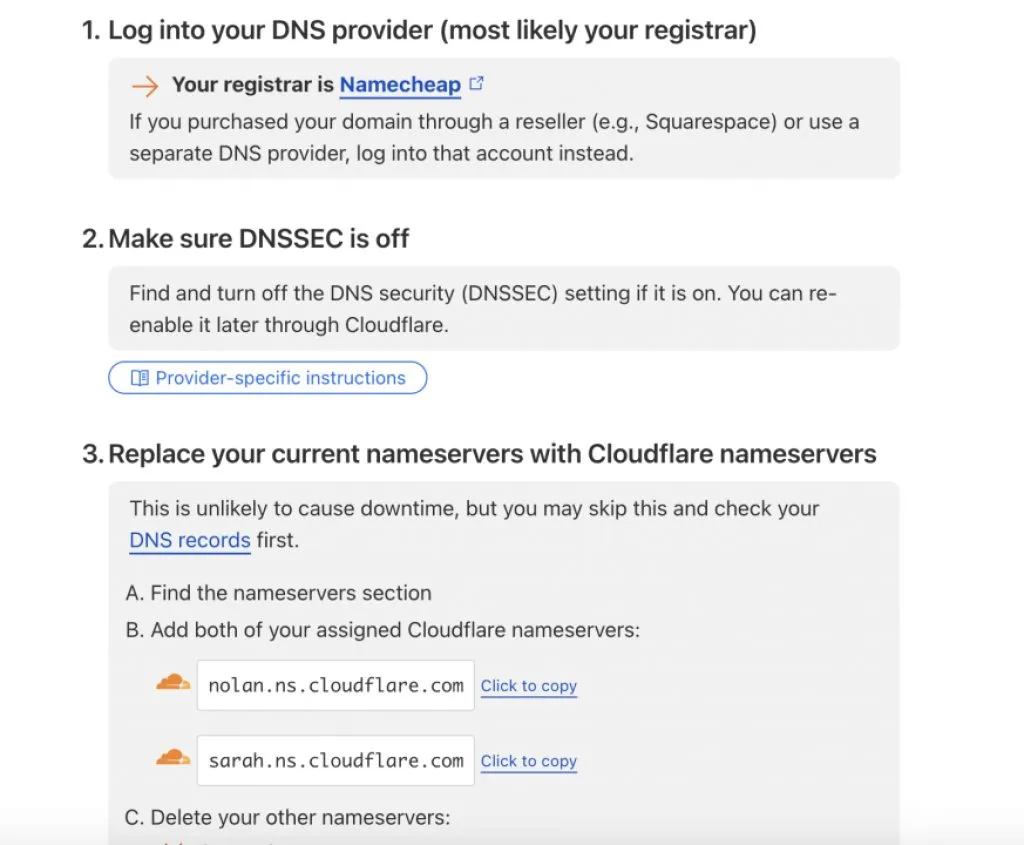The height and width of the screenshot is (845, 1024).
Task: Select the nolan.ns.cloudflare.com nameserver field
Action: pyautogui.click(x=335, y=685)
